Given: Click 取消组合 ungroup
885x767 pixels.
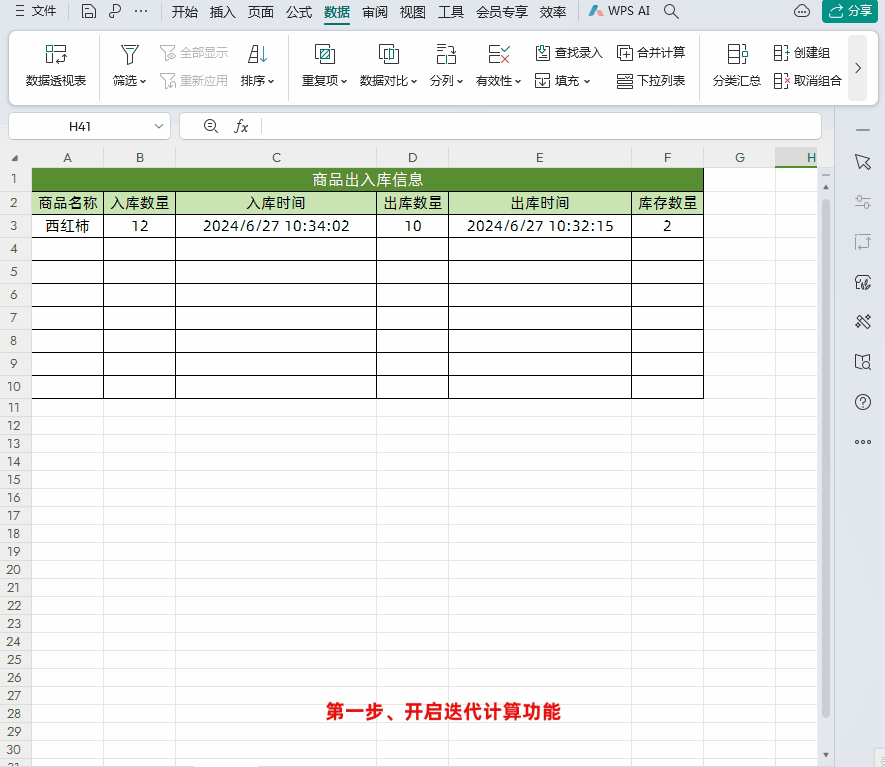Looking at the screenshot, I should coord(807,81).
